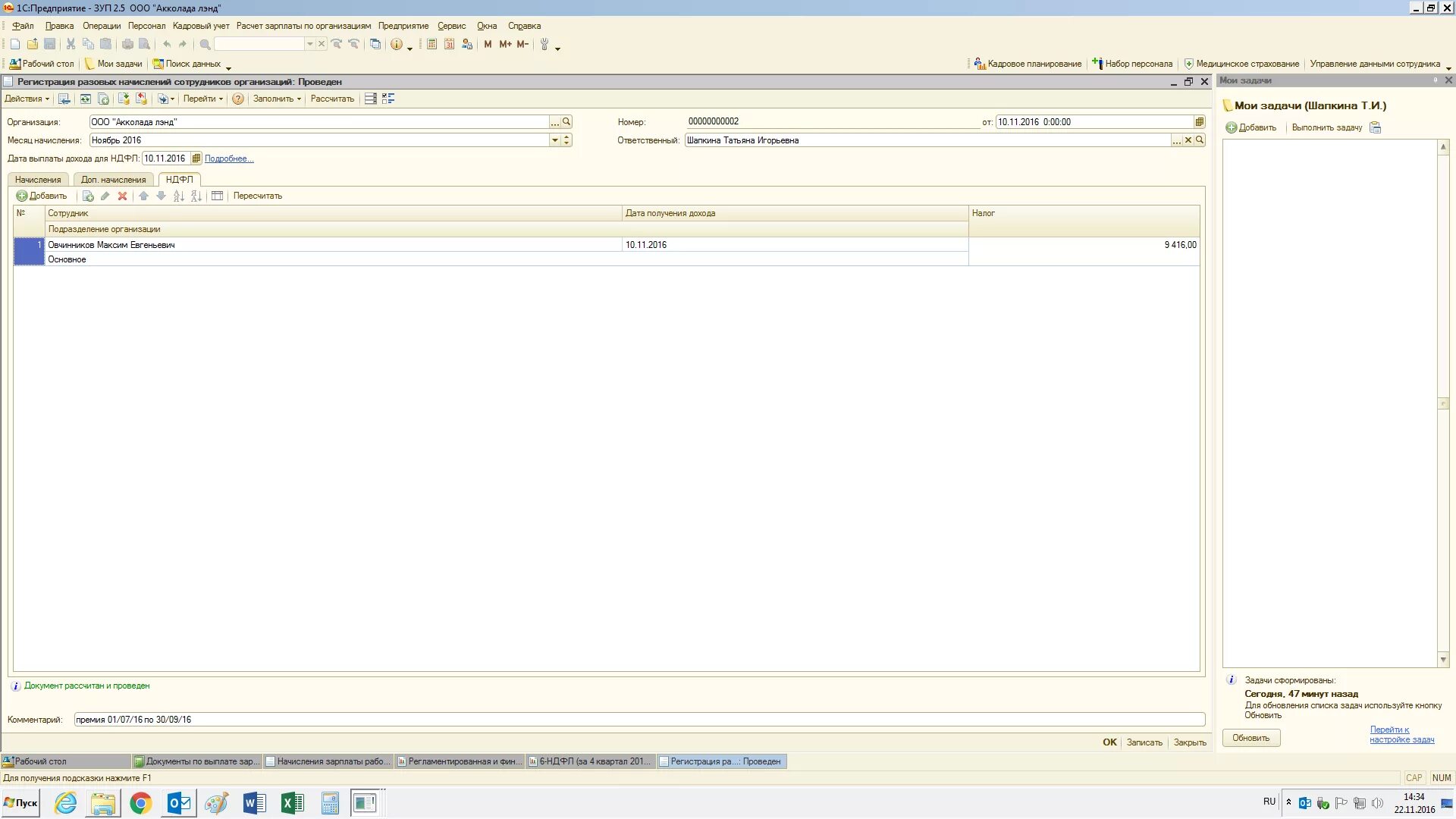Move row up with the up arrow icon

(143, 196)
